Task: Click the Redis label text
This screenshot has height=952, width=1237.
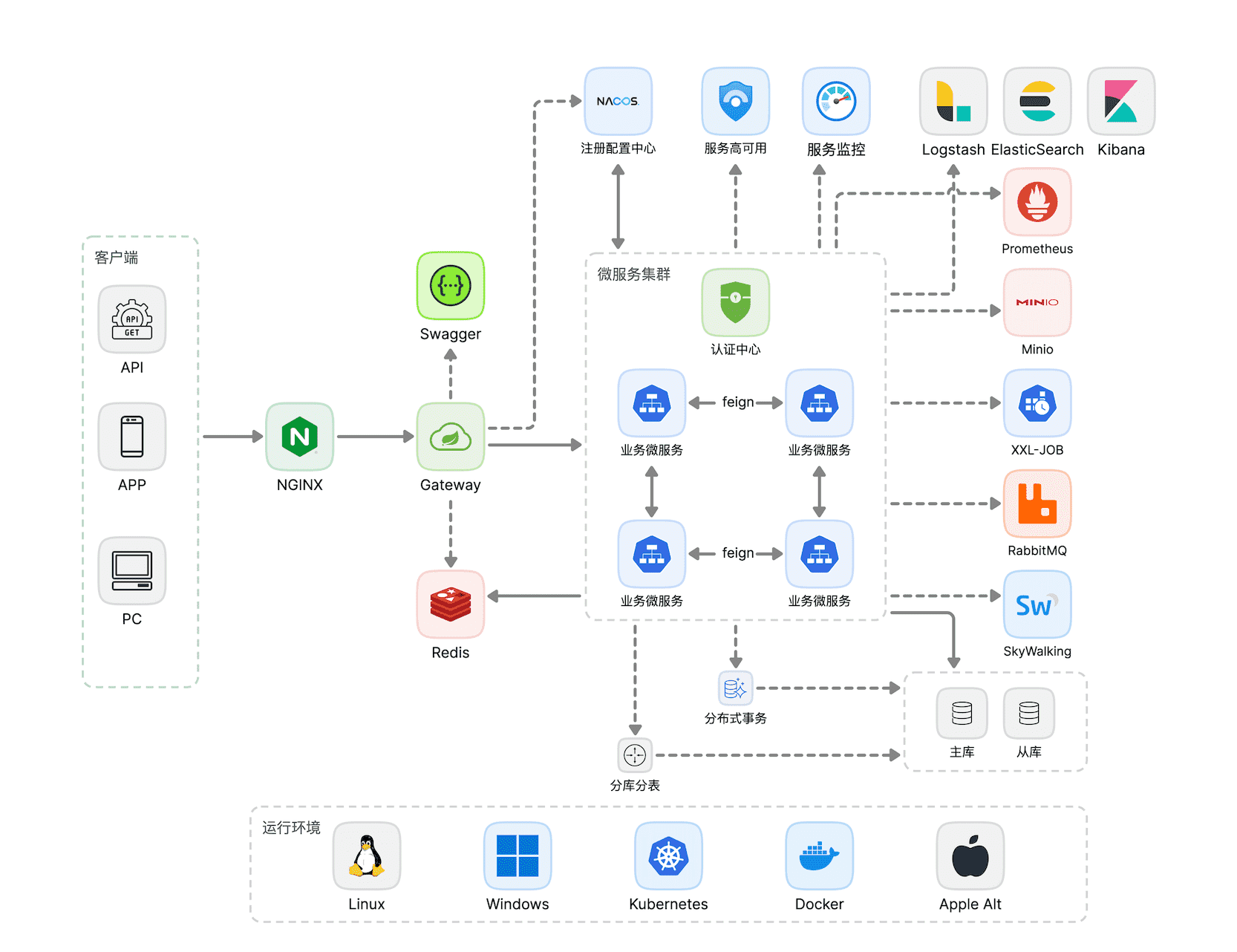Action: 451,653
